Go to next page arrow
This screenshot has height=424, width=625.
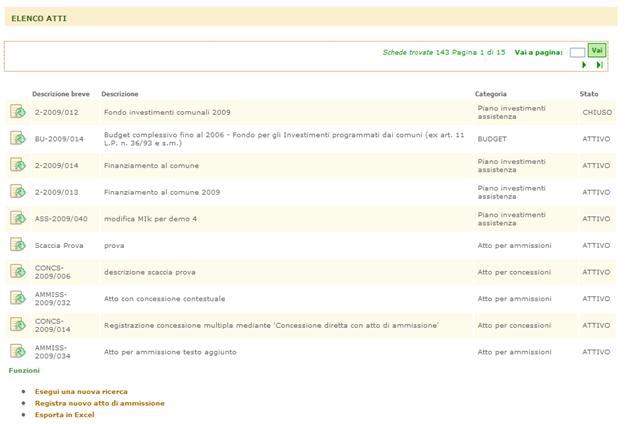584,65
